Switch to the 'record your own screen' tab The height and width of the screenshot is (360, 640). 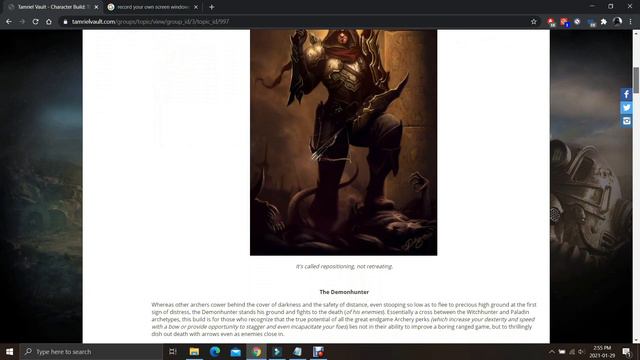(152, 7)
